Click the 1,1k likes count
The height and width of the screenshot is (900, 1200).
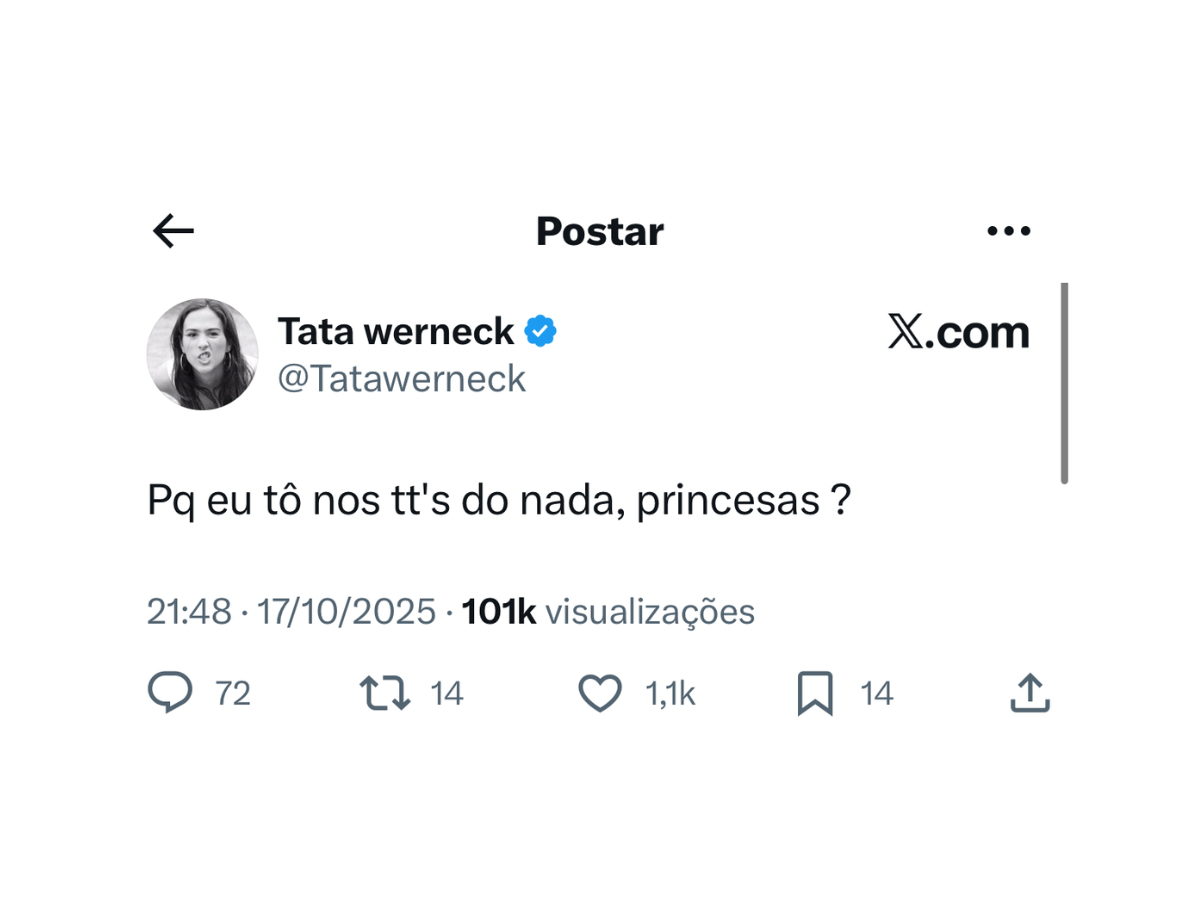tap(670, 693)
